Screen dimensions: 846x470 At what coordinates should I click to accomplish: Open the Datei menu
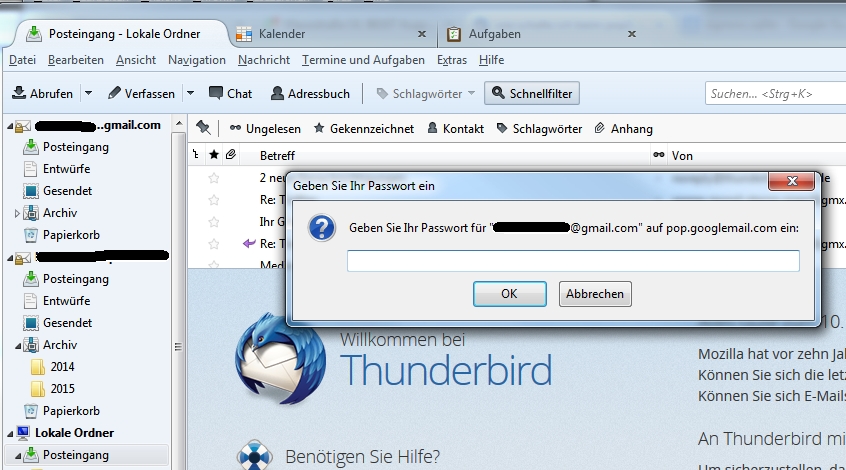click(x=22, y=60)
